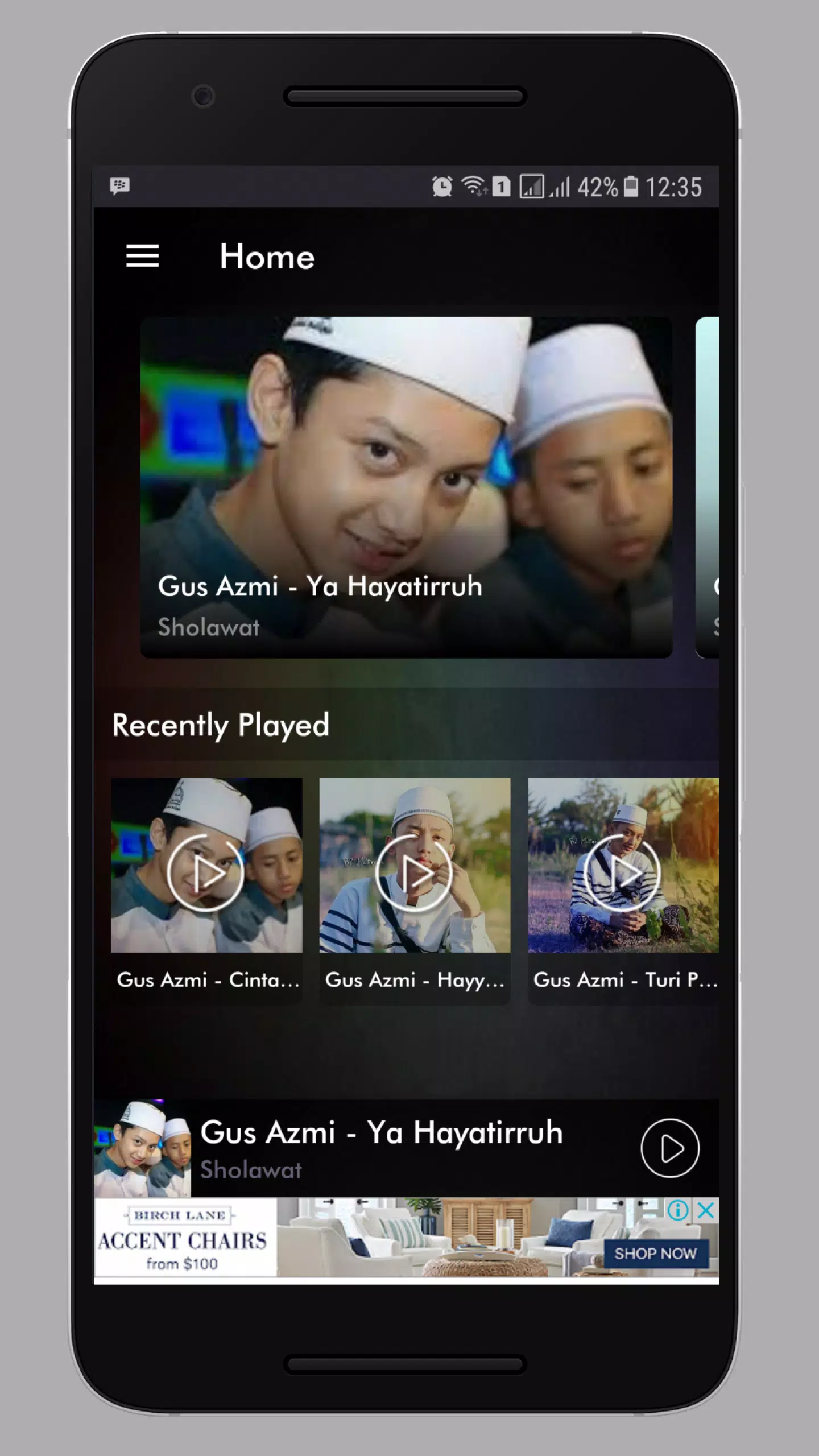Click the SHOP NOW ad button
This screenshot has width=819, height=1456.
click(x=656, y=1253)
